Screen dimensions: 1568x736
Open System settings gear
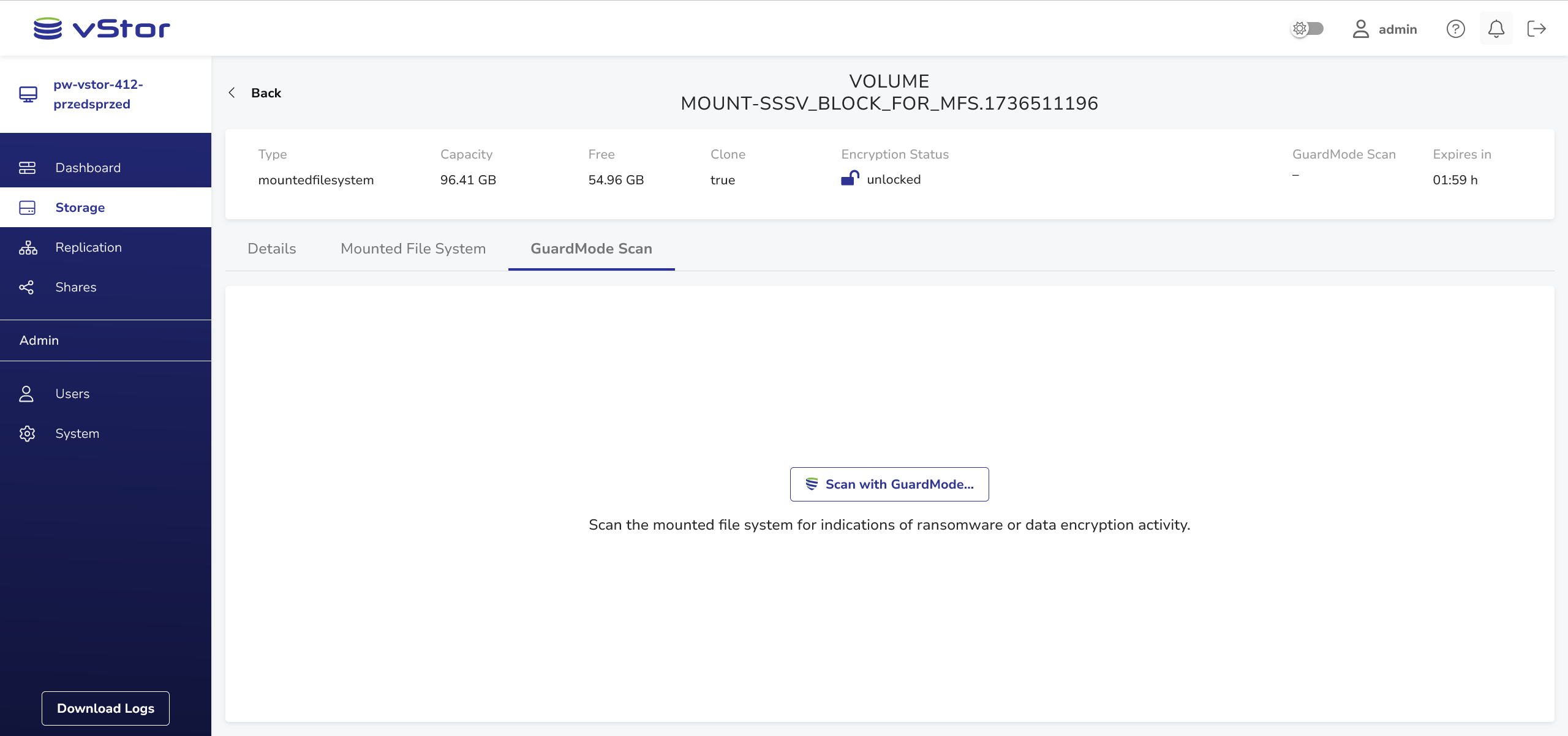point(28,434)
